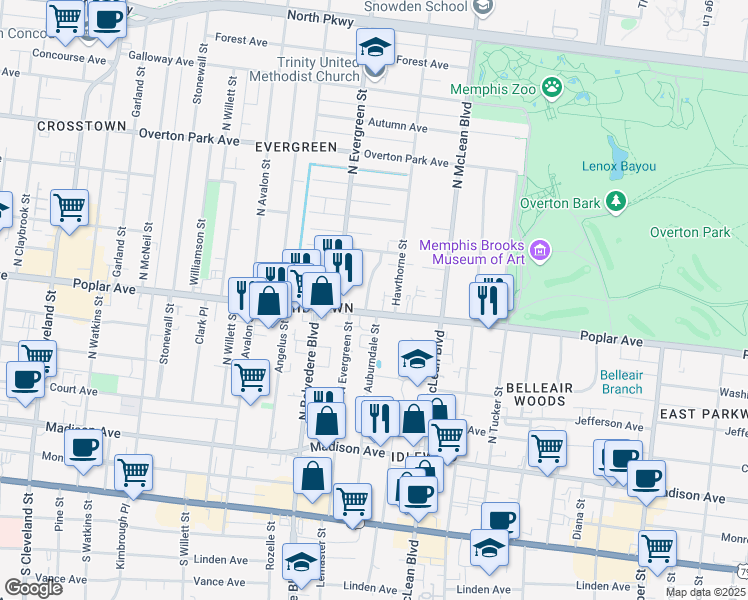The width and height of the screenshot is (748, 600).
Task: Click the shopping bag marker near Angelus St on Poplar
Action: (x=269, y=301)
